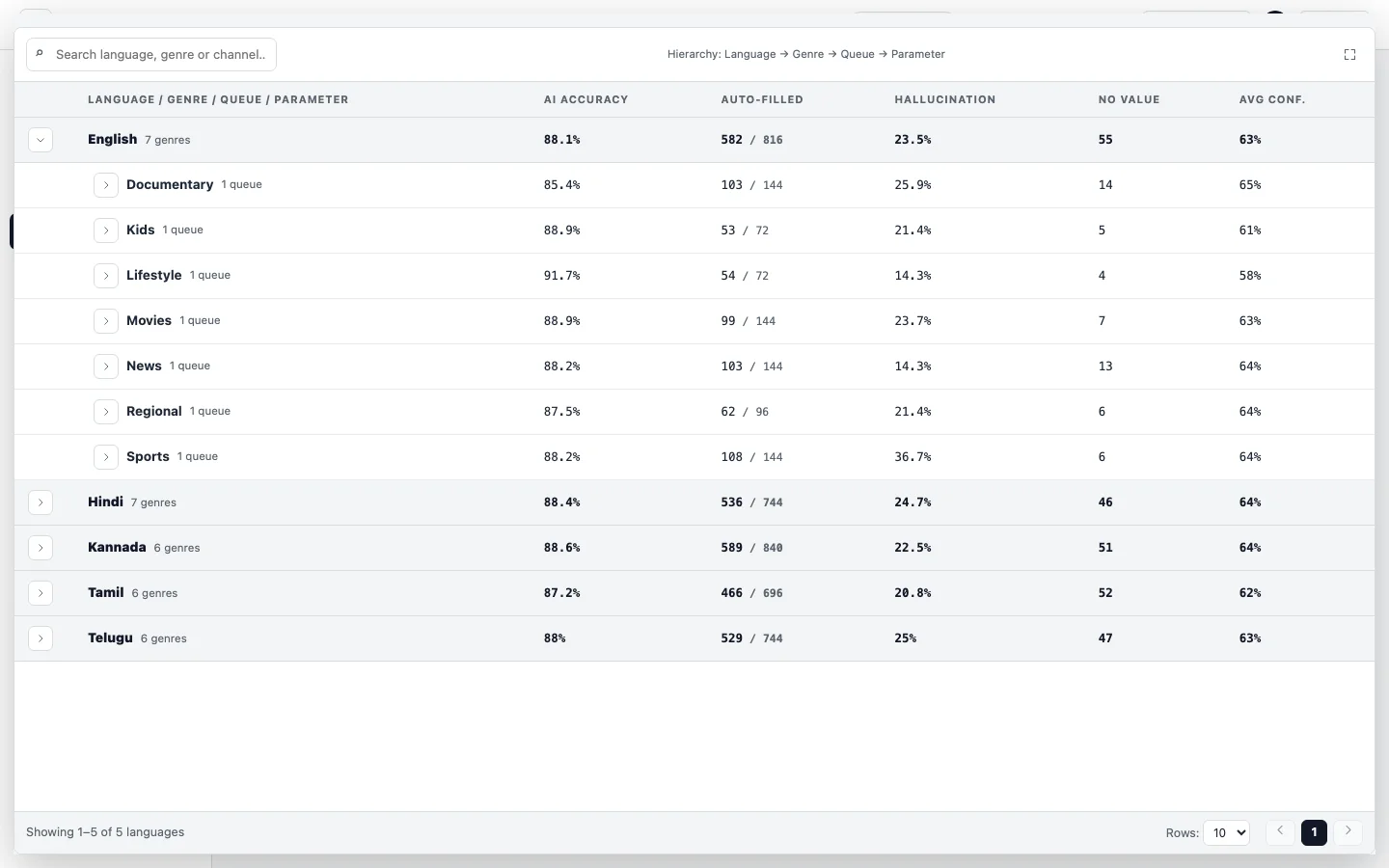Click the Hindi 7 genres label
Viewport: 1389px width, 868px height.
(x=153, y=502)
